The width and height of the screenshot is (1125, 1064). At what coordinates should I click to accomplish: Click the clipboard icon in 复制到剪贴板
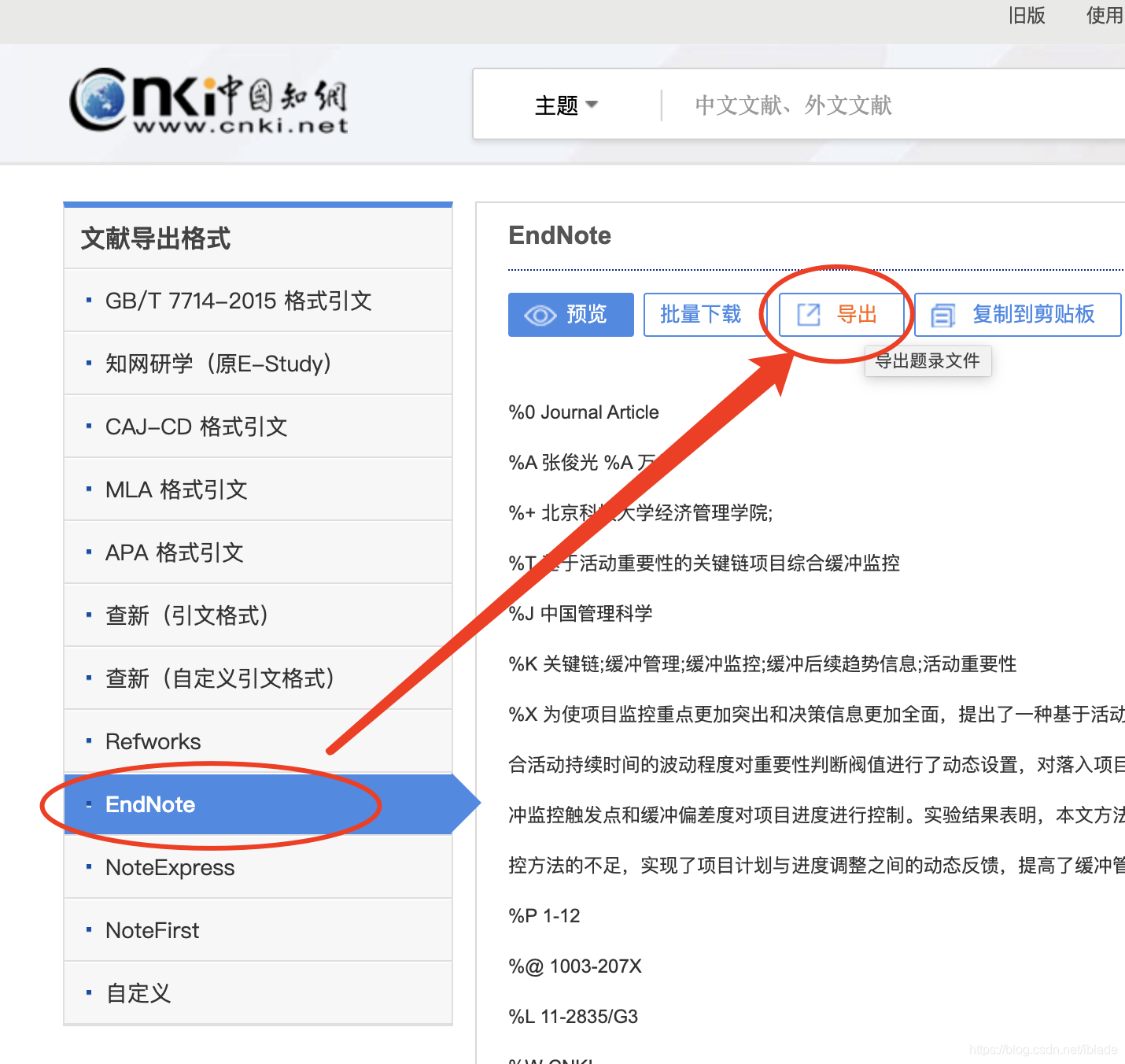942,316
